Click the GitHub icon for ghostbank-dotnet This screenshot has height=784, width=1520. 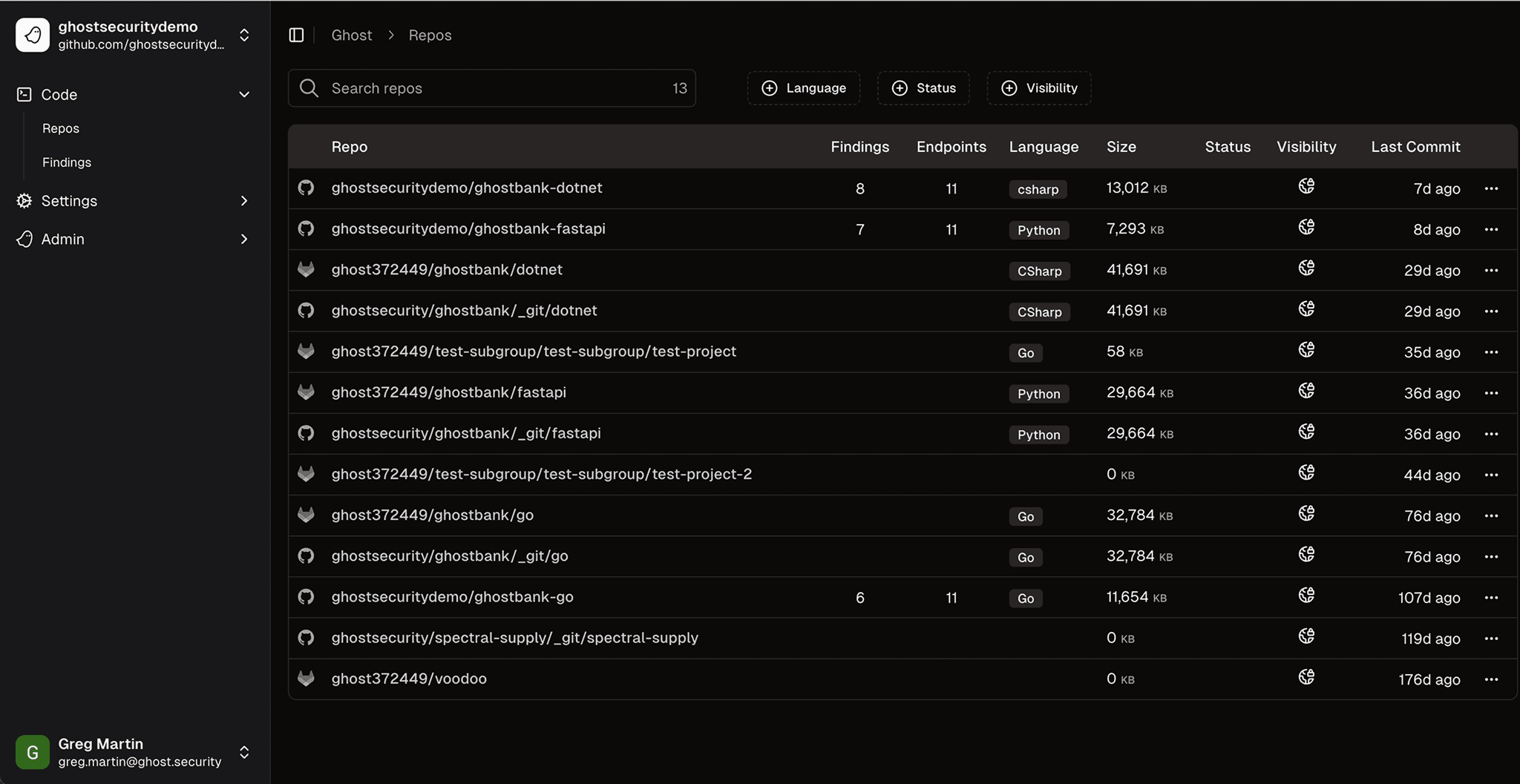tap(306, 188)
